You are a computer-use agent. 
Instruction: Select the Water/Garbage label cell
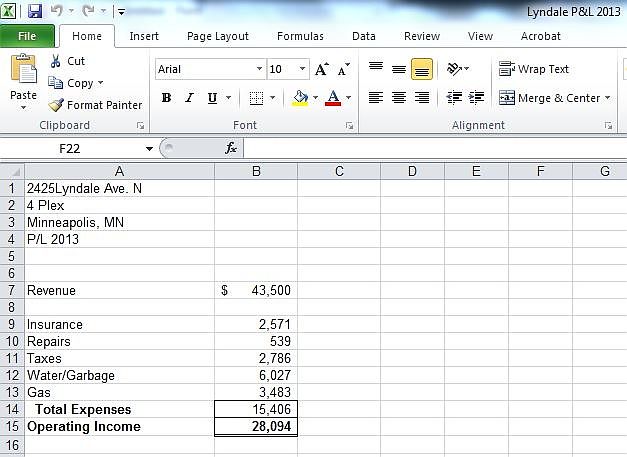pos(120,375)
